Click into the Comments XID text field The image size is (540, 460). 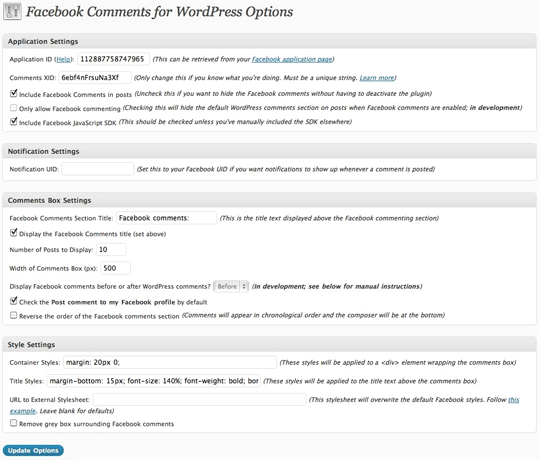95,77
